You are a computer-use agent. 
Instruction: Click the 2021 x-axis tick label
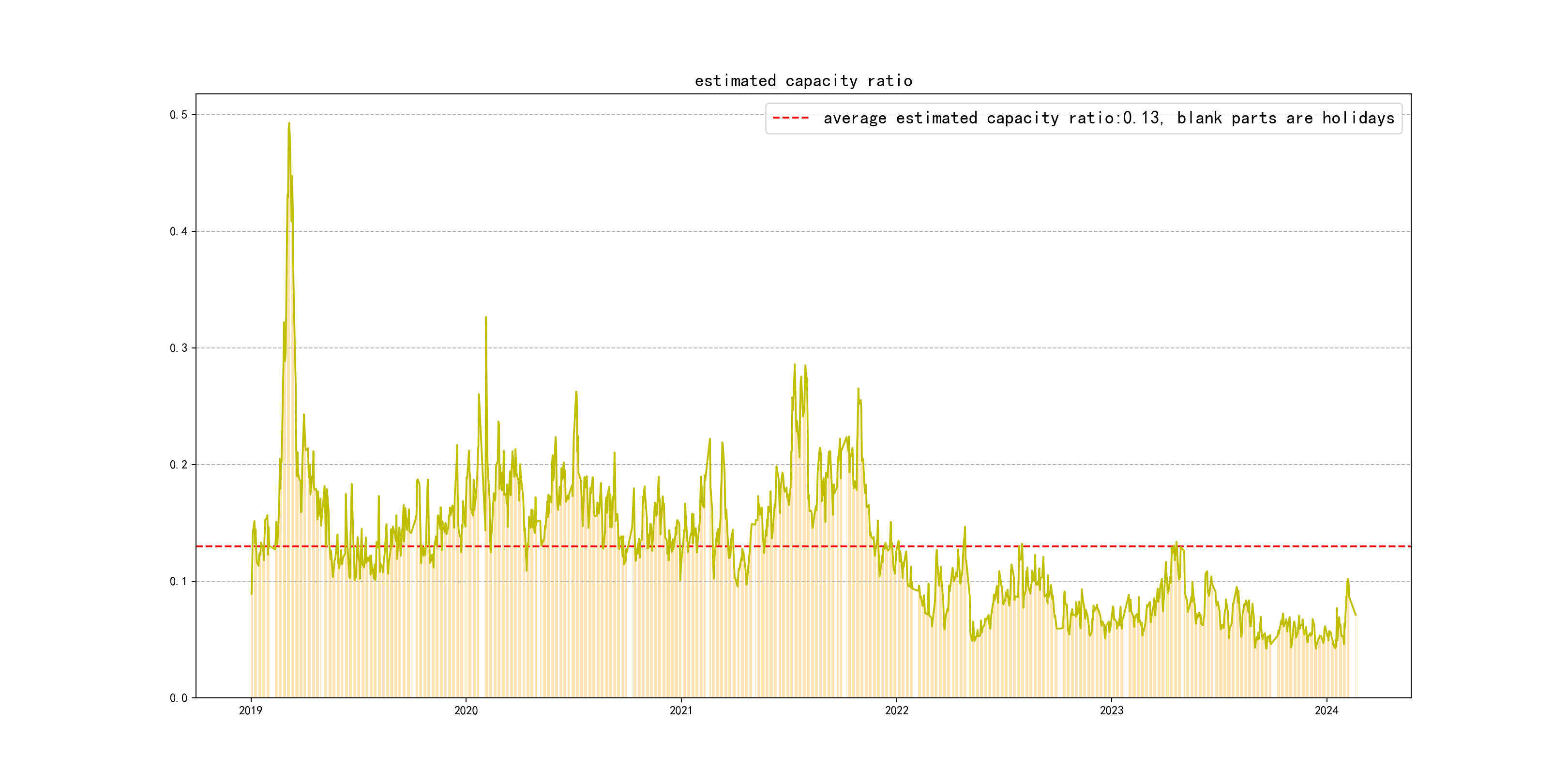click(681, 710)
